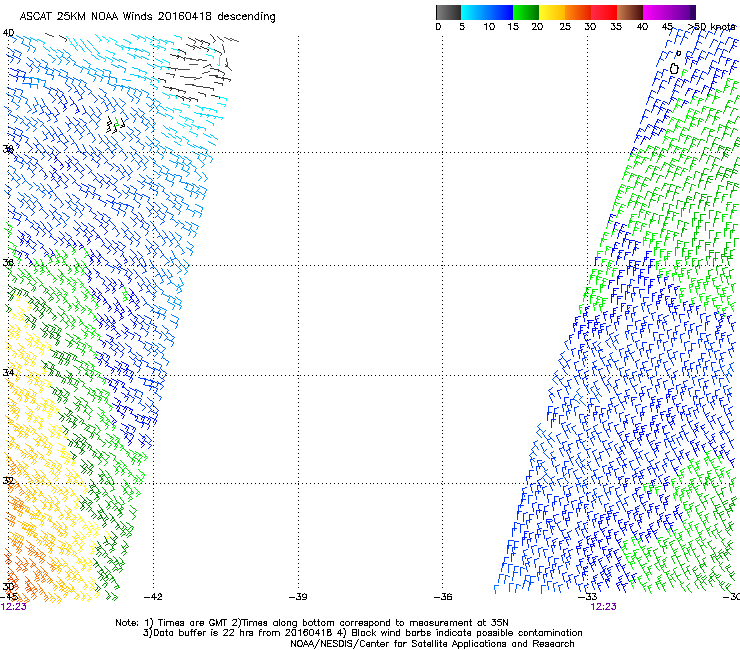This screenshot has height=650, width=740.
Task: Click the red 30-35 knots color band
Action: (604, 12)
